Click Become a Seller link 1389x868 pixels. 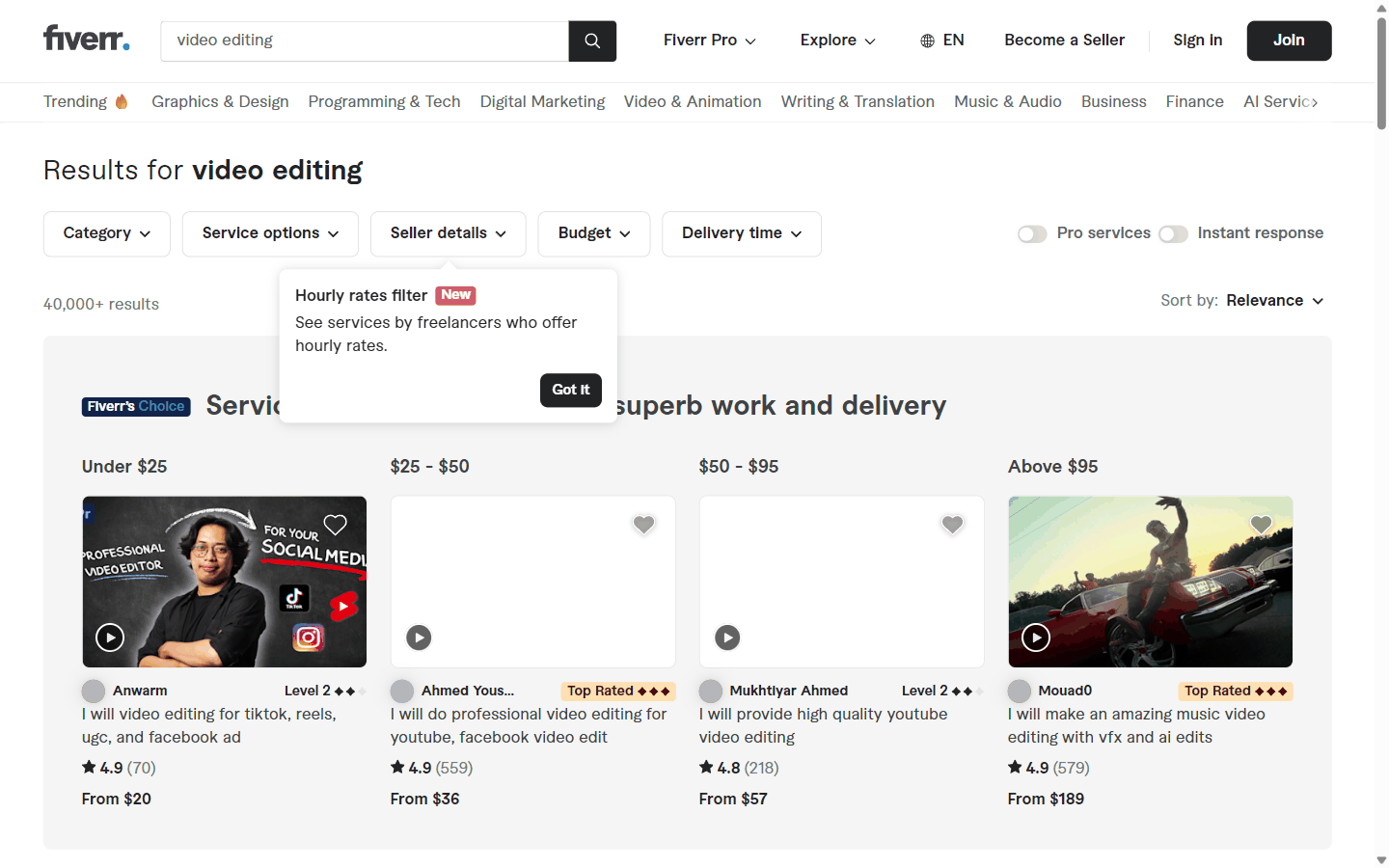coord(1065,41)
